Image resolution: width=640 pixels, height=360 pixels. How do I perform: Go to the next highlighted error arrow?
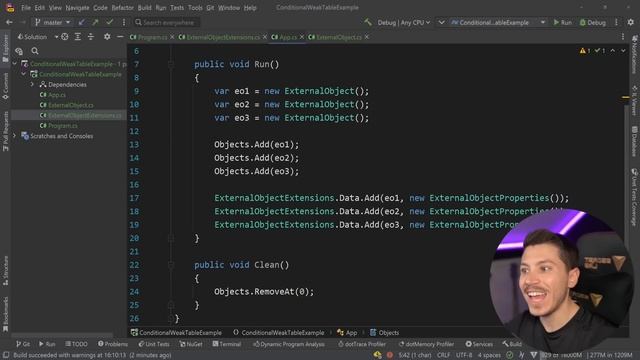[x=623, y=51]
